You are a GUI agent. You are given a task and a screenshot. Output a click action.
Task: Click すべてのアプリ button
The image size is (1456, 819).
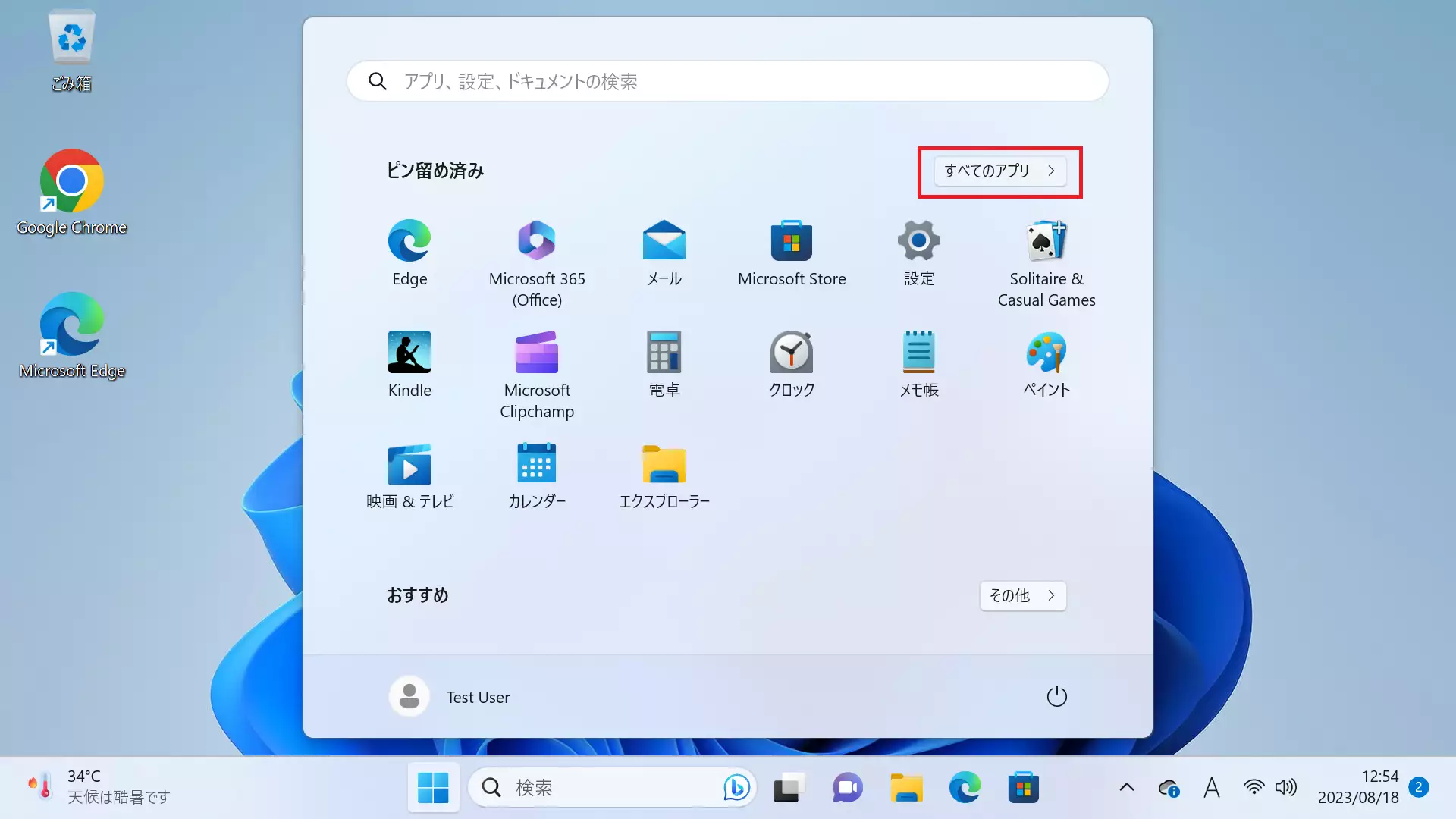pyautogui.click(x=999, y=171)
